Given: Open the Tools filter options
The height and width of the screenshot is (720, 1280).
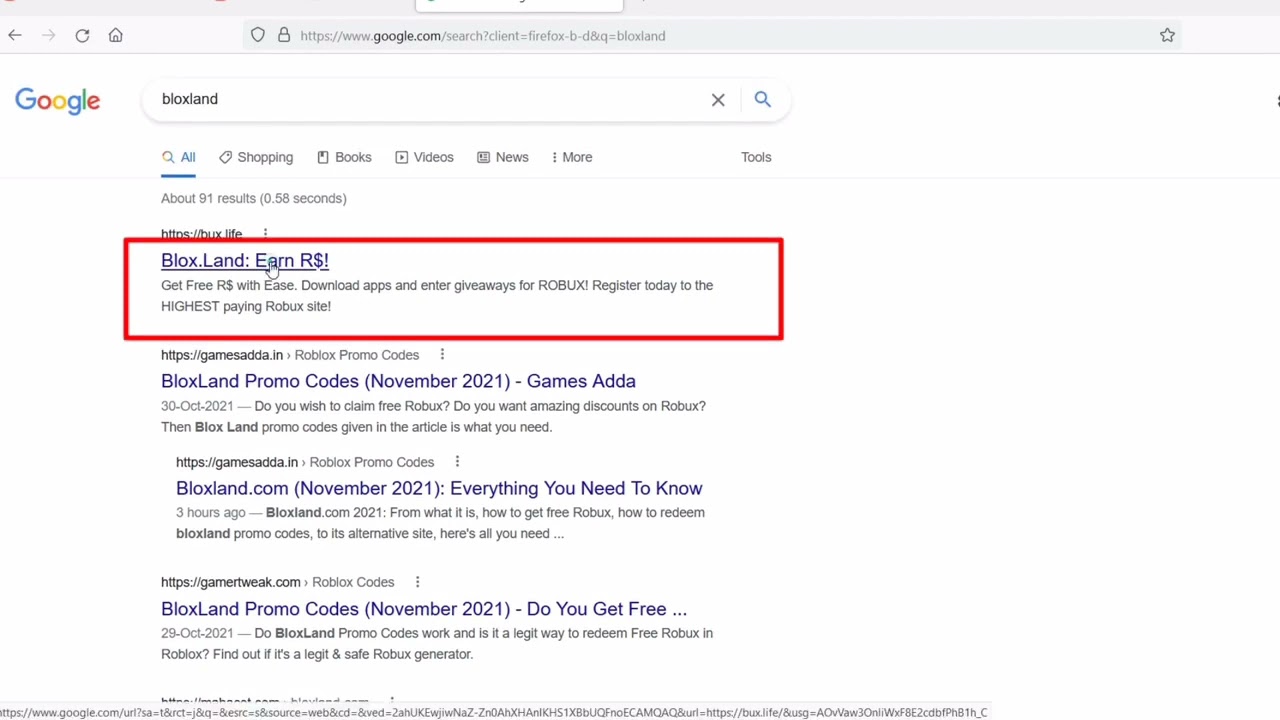Looking at the screenshot, I should (756, 158).
